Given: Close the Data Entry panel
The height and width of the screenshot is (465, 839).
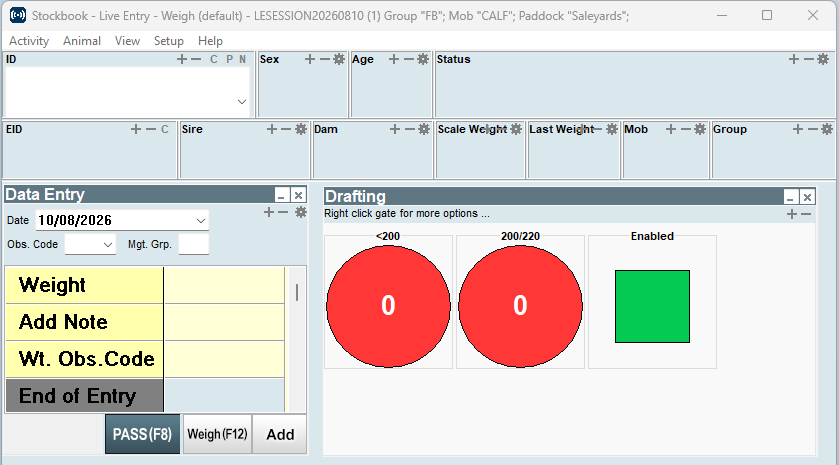Looking at the screenshot, I should (x=299, y=195).
